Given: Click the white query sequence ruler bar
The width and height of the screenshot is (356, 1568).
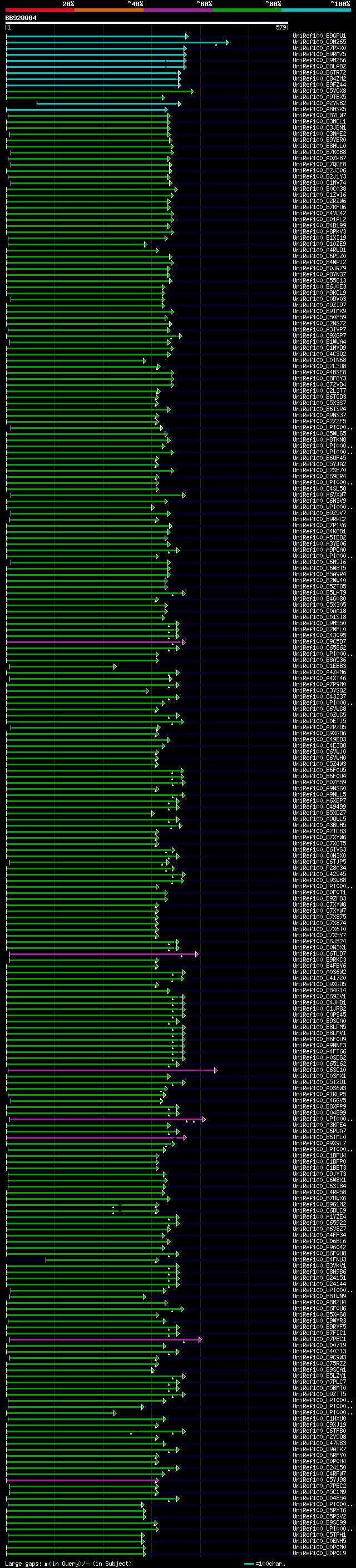Looking at the screenshot, I should click(x=147, y=22).
